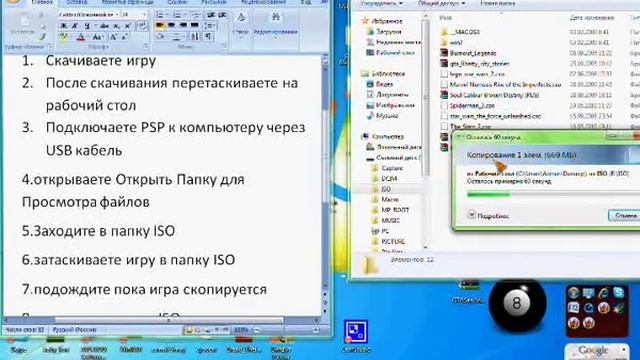
Task: Click the Numbering list icon in Word
Action: [x=178, y=15]
